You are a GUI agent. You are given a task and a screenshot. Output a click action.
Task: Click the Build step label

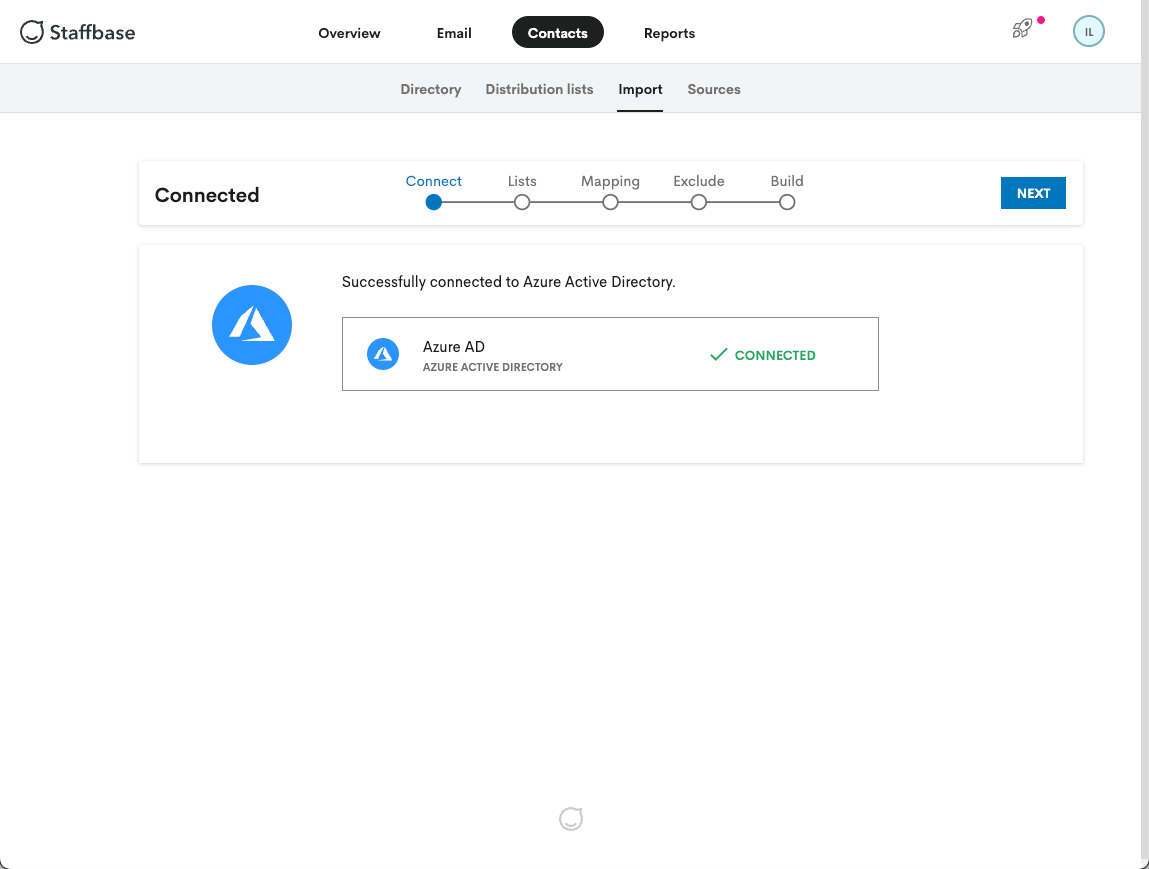787,181
